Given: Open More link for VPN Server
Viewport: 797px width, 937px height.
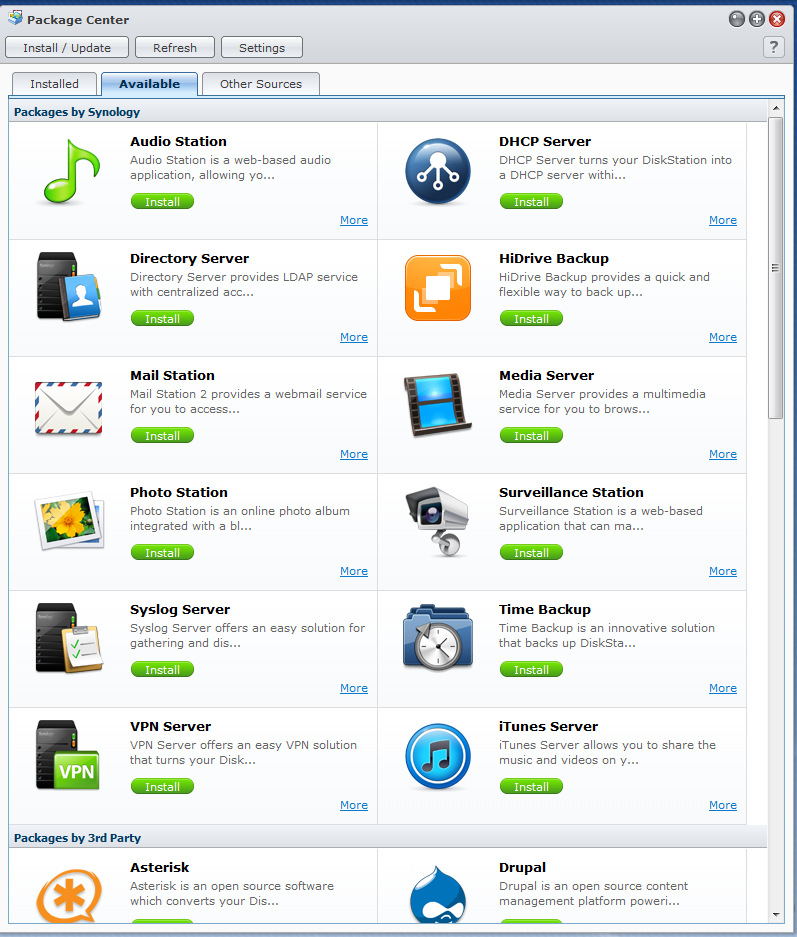Looking at the screenshot, I should point(354,806).
